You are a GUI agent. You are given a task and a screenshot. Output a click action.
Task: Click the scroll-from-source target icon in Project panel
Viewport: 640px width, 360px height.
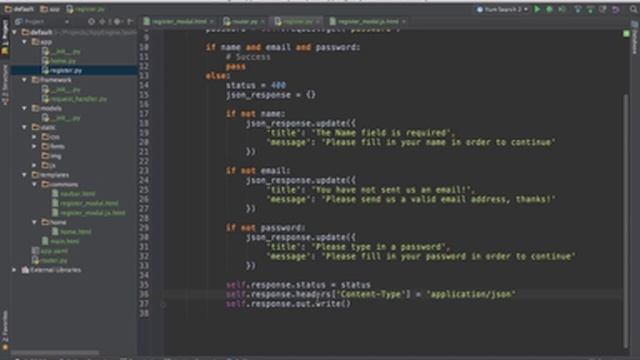[91, 21]
